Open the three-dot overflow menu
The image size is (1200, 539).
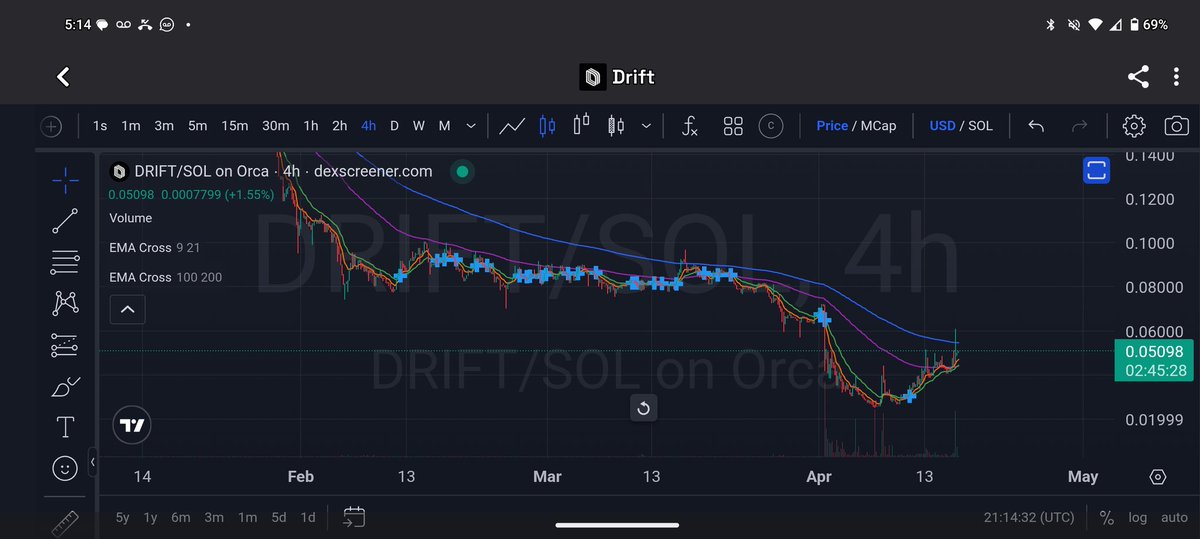(1176, 77)
